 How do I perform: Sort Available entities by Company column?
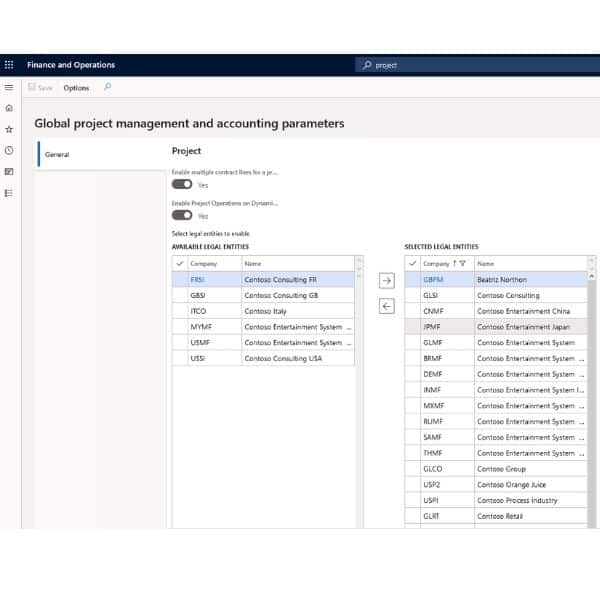click(204, 264)
